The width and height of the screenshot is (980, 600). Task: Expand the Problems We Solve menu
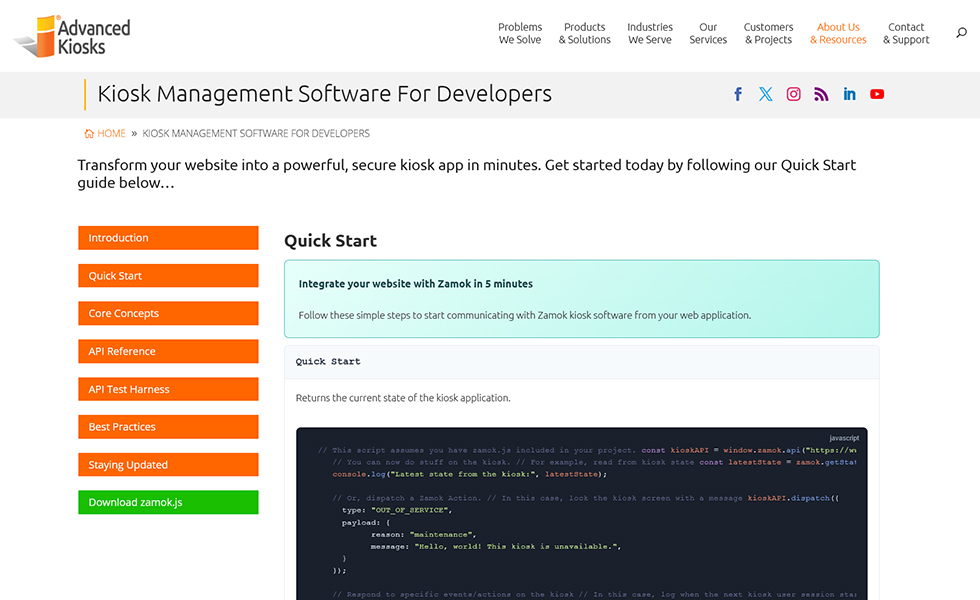[x=520, y=34]
